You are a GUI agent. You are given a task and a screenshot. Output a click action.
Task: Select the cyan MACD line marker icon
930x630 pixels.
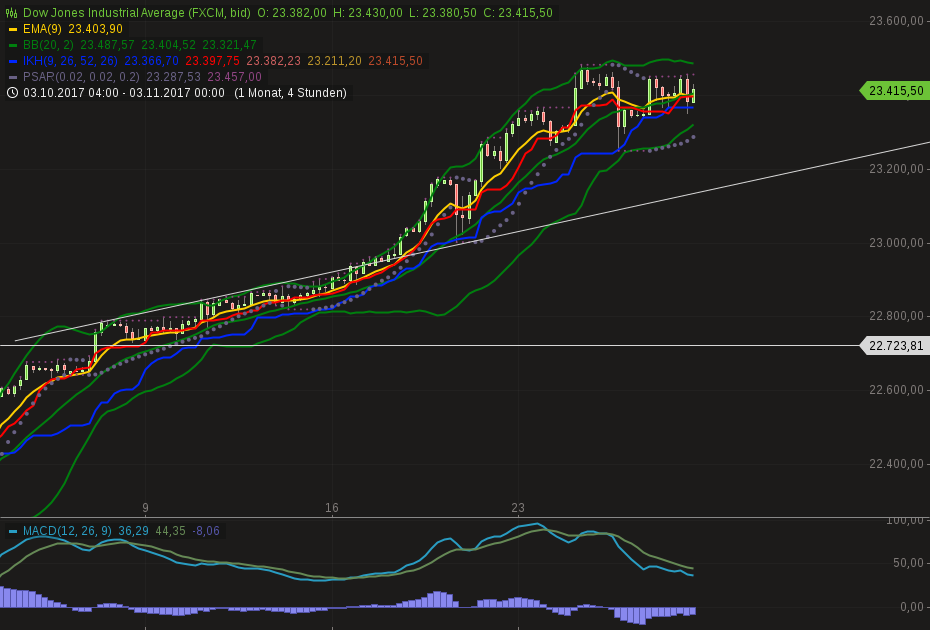coord(12,531)
